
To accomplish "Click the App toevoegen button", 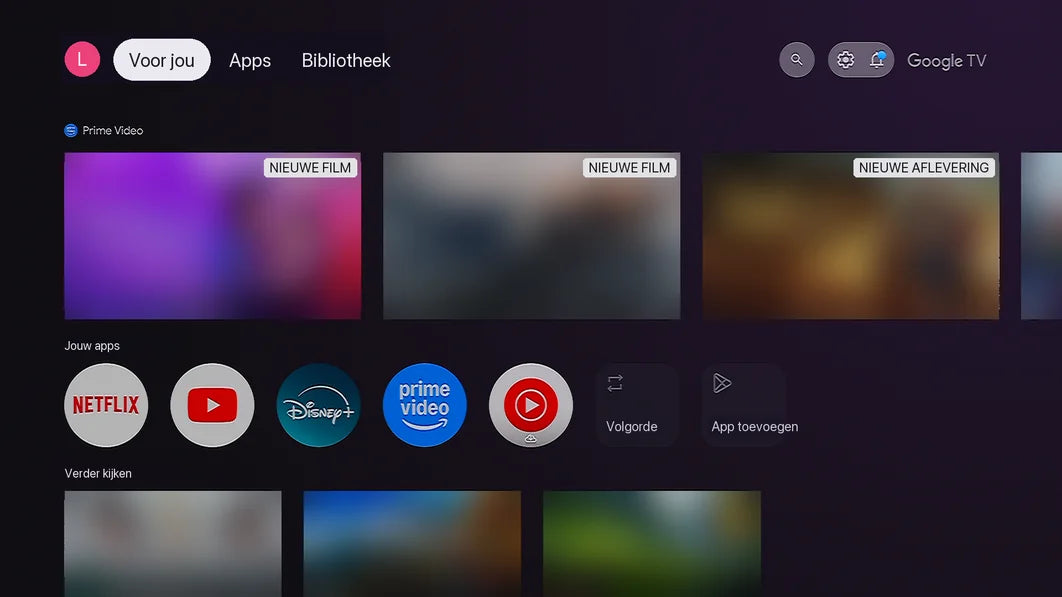I will point(744,405).
